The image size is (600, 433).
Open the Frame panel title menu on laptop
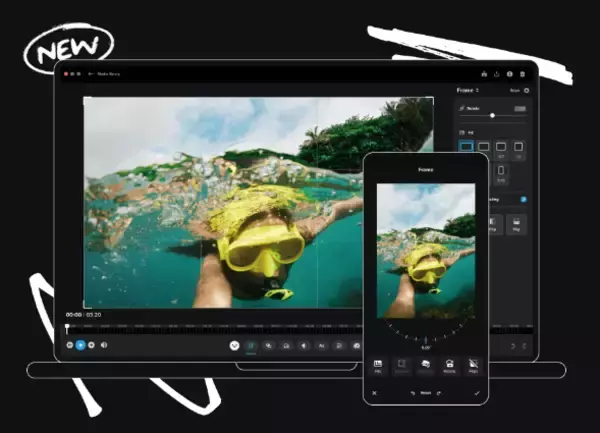(x=467, y=90)
